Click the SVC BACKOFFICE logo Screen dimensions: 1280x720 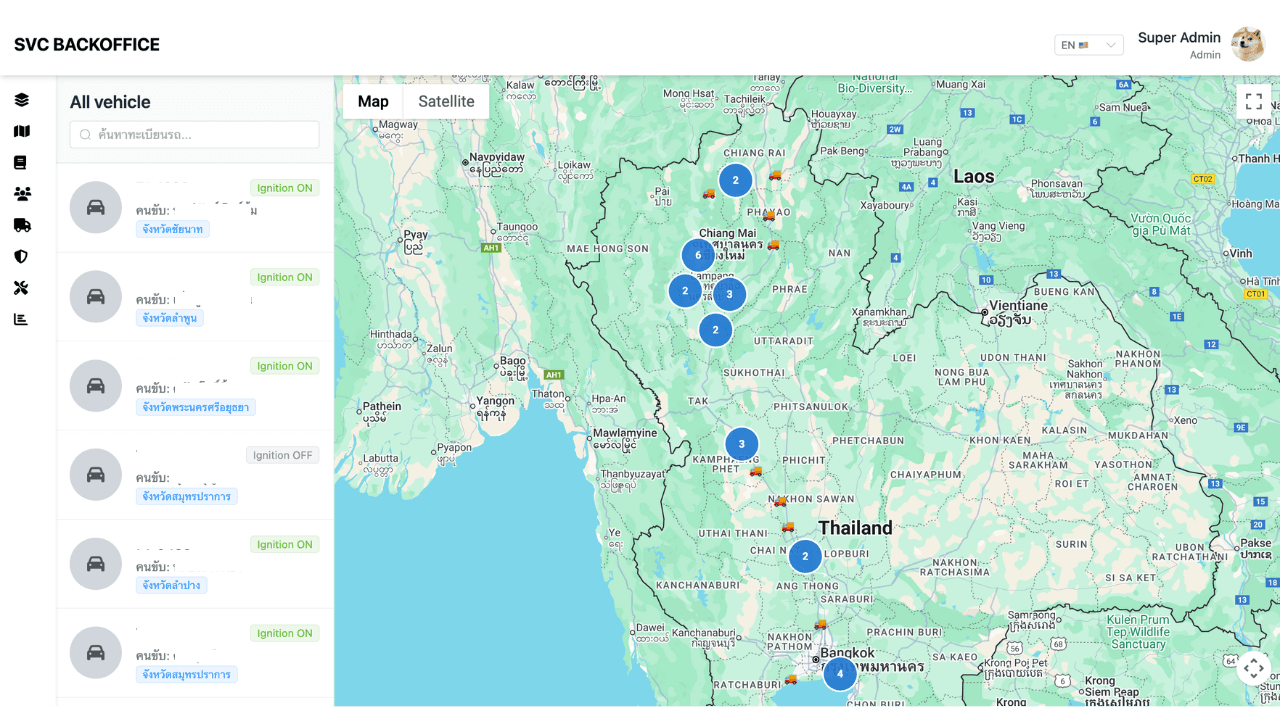pyautogui.click(x=87, y=45)
